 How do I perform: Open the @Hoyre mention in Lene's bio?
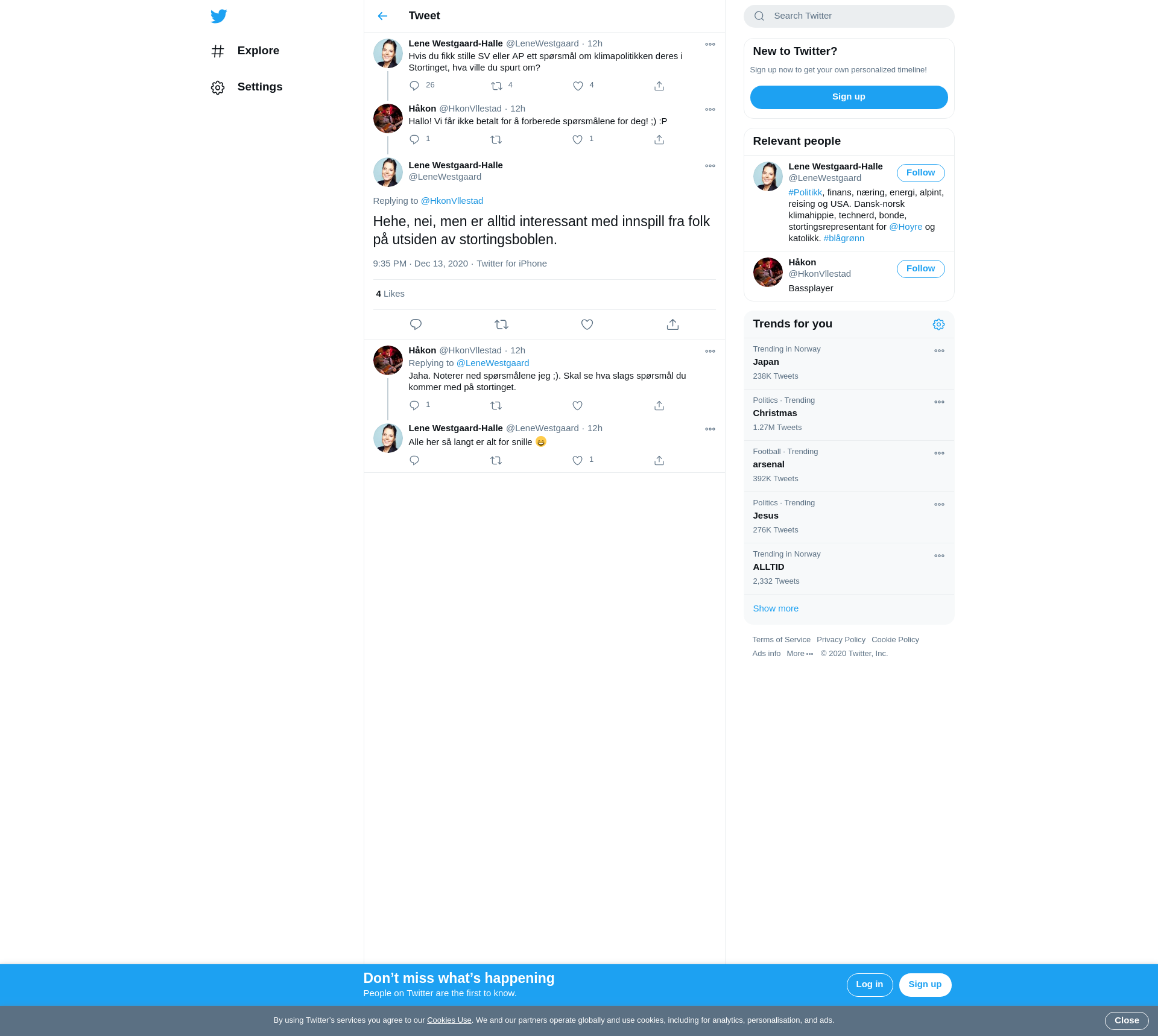coord(905,227)
